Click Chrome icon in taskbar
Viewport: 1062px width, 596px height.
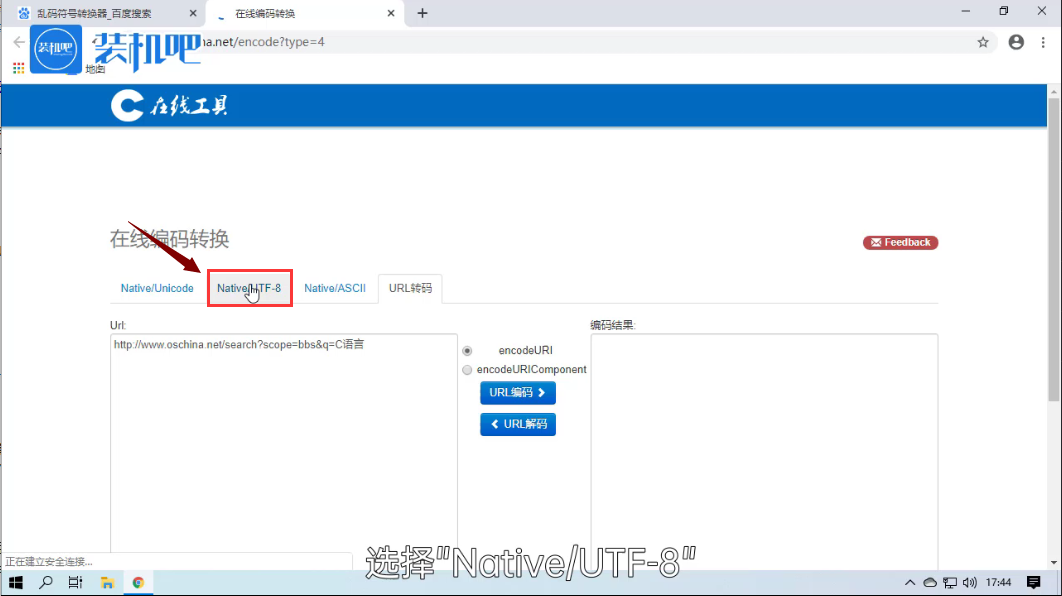138,583
